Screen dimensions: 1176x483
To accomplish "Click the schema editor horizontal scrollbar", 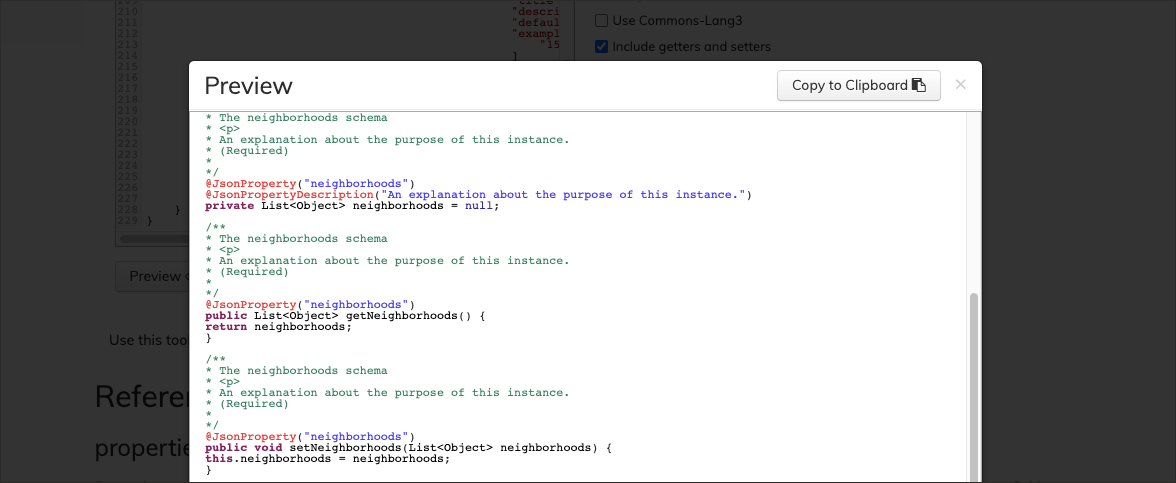I will pyautogui.click(x=154, y=239).
